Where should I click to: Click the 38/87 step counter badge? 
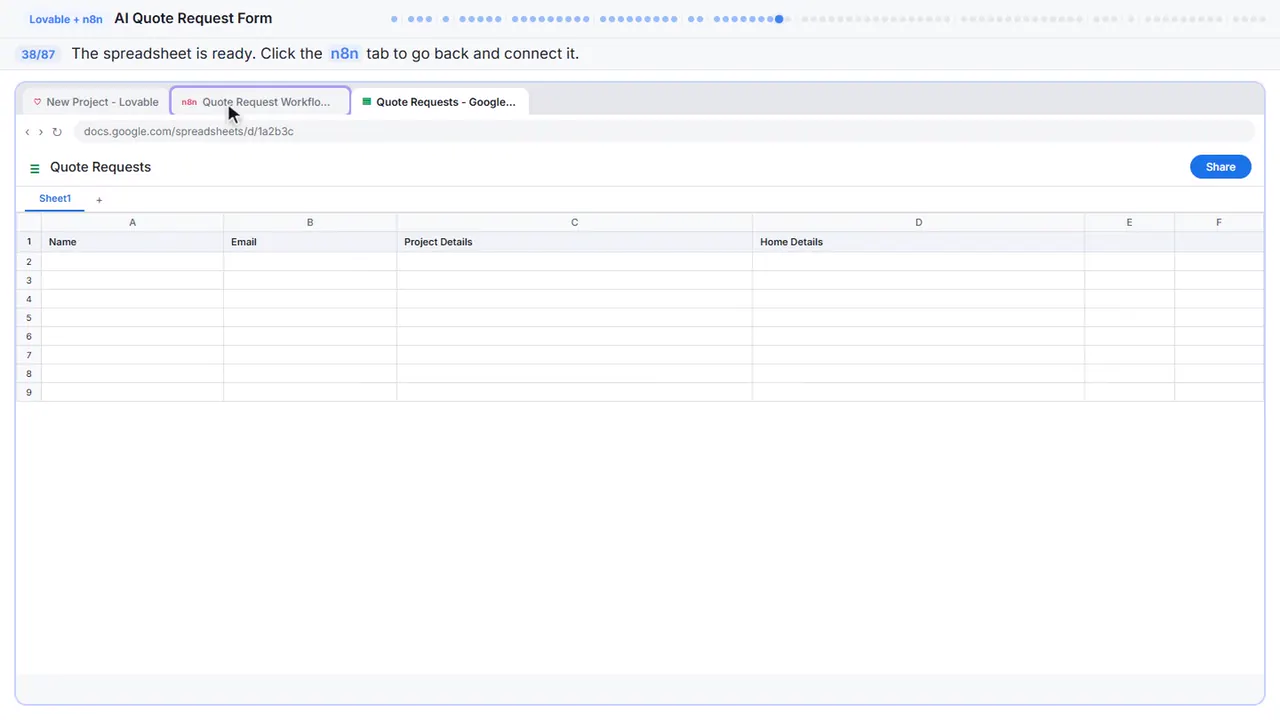pos(38,54)
